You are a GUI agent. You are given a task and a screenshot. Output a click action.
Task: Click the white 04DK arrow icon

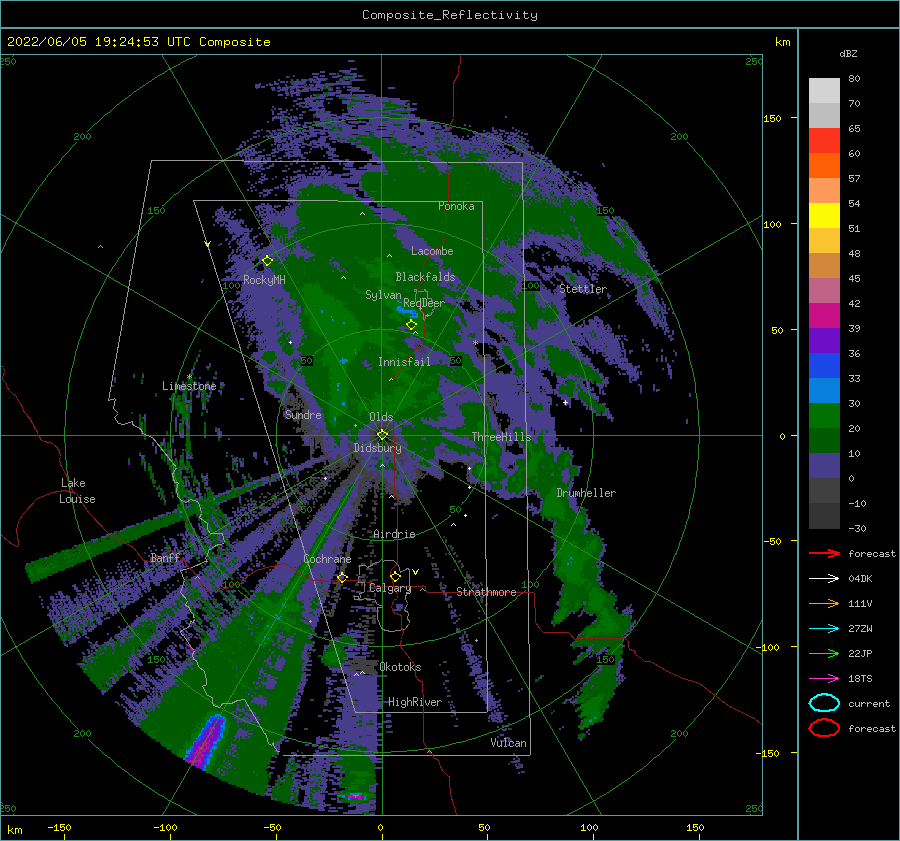824,579
